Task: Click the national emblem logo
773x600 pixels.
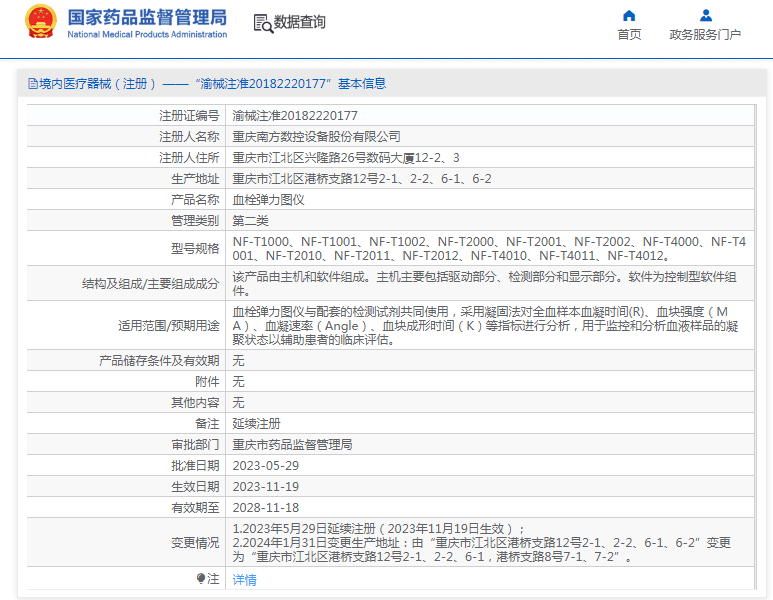Action: pos(41,22)
